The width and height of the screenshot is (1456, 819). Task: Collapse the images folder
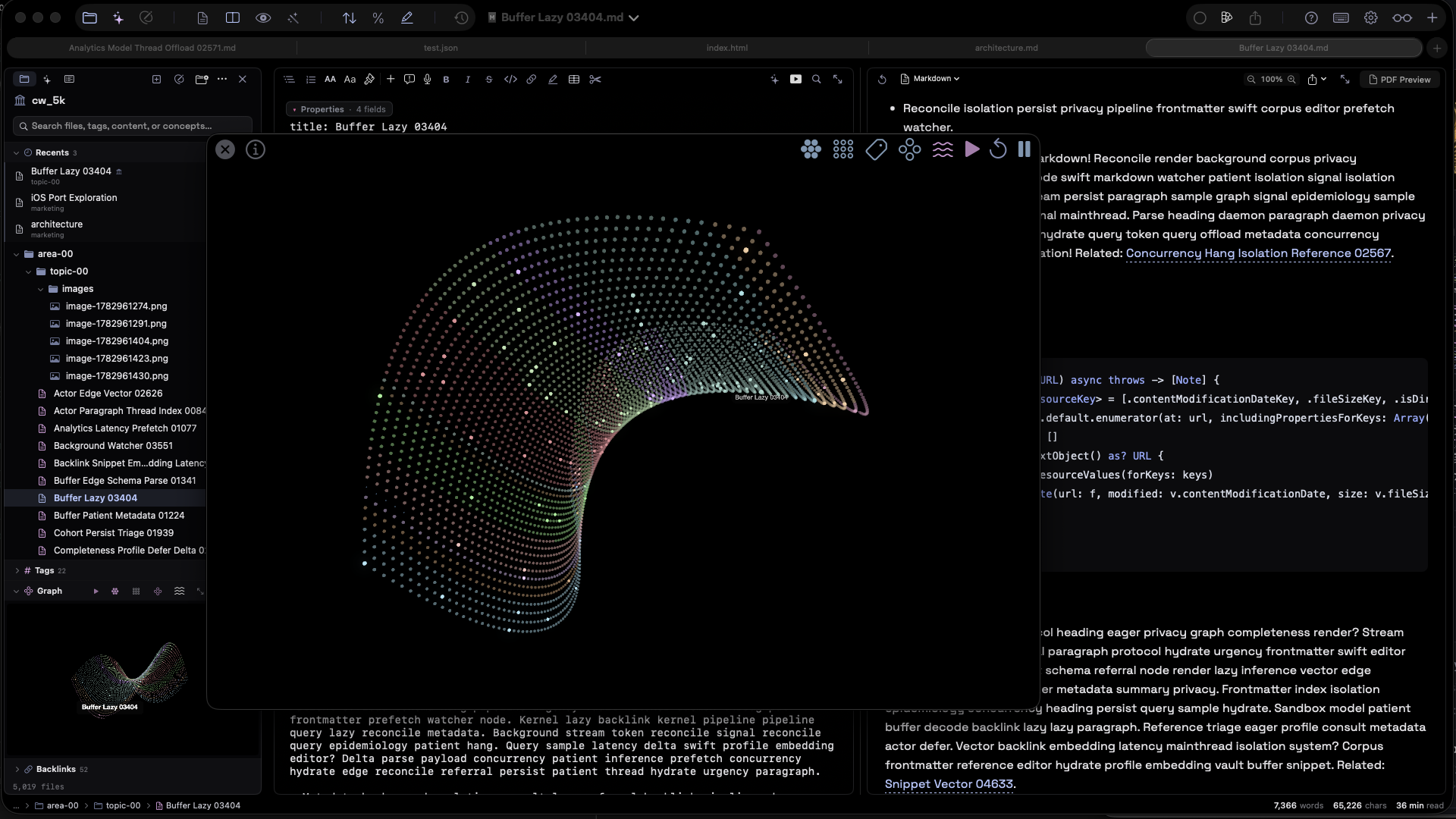pyautogui.click(x=41, y=289)
